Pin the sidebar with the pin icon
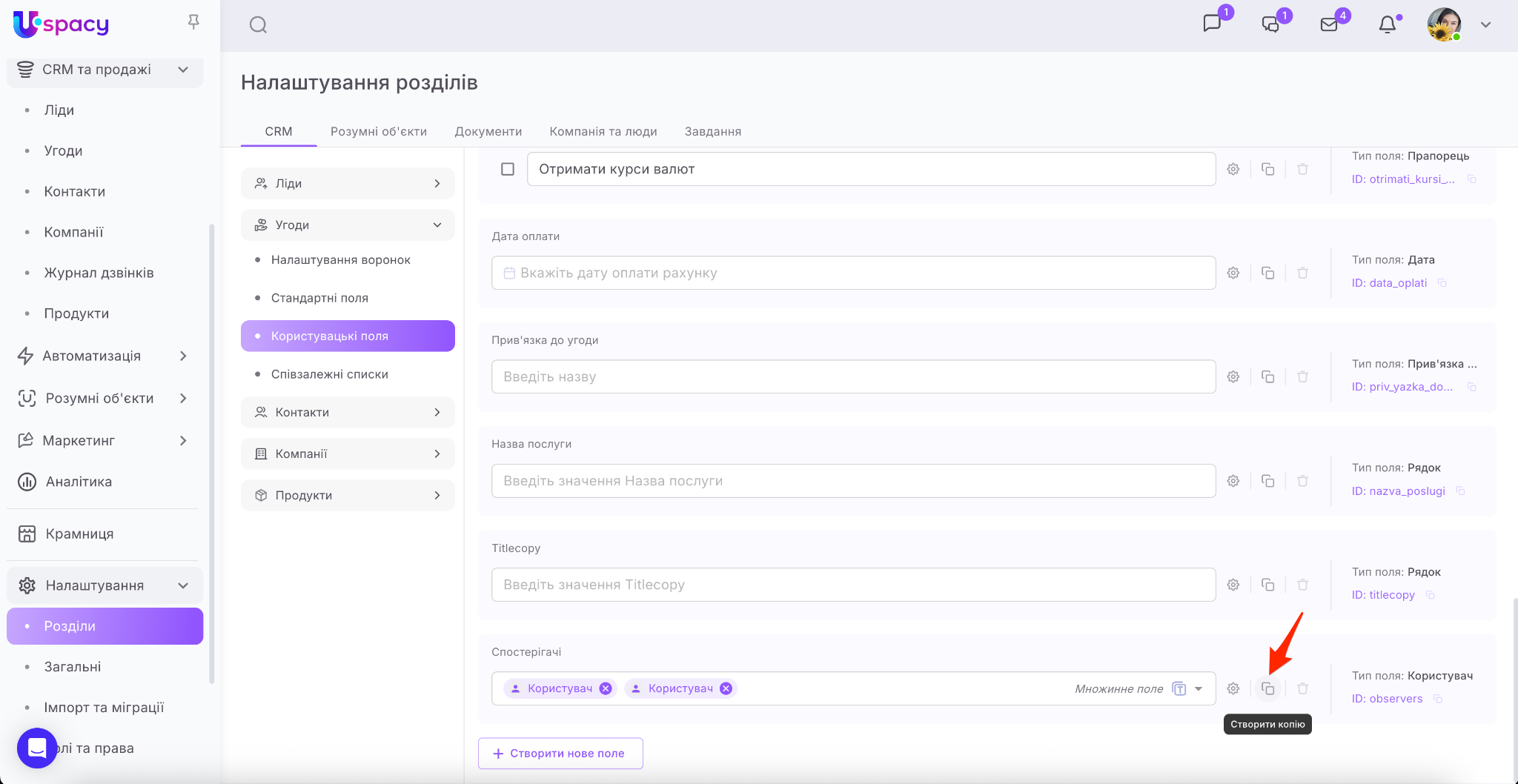Image resolution: width=1518 pixels, height=784 pixels. click(193, 22)
